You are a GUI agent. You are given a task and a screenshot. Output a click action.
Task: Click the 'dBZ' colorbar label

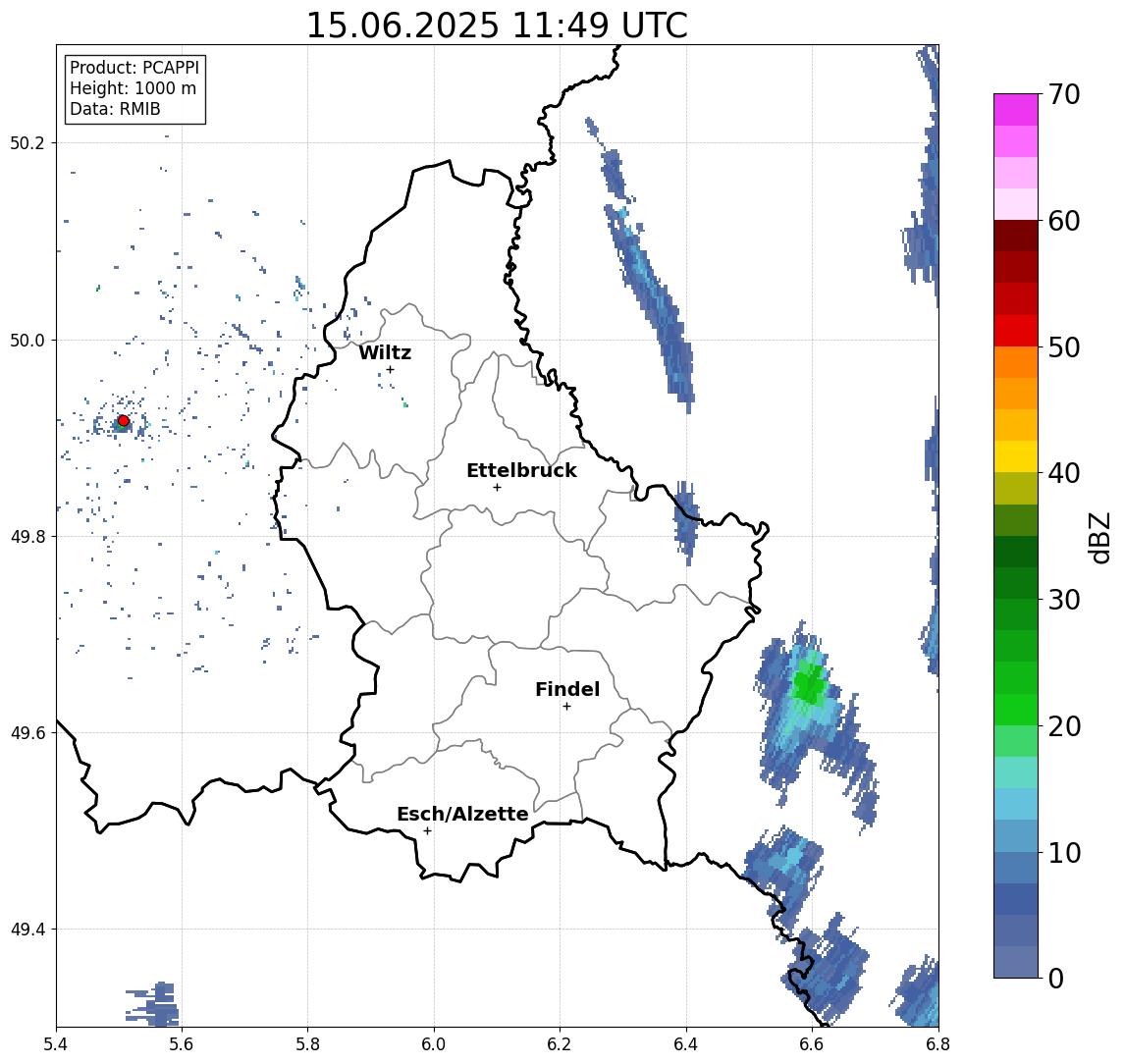coord(1099,538)
